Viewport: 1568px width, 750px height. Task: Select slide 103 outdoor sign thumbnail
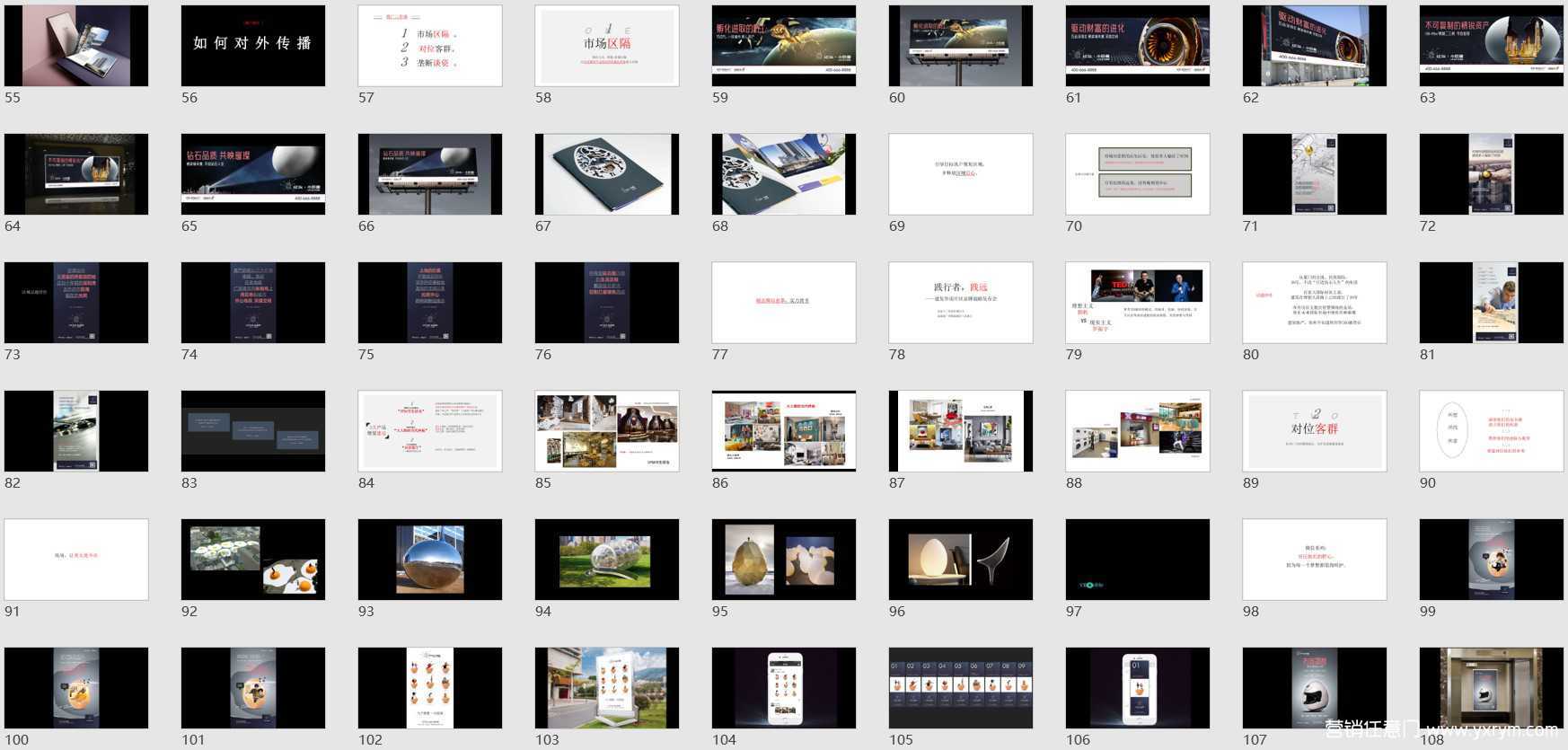[607, 688]
